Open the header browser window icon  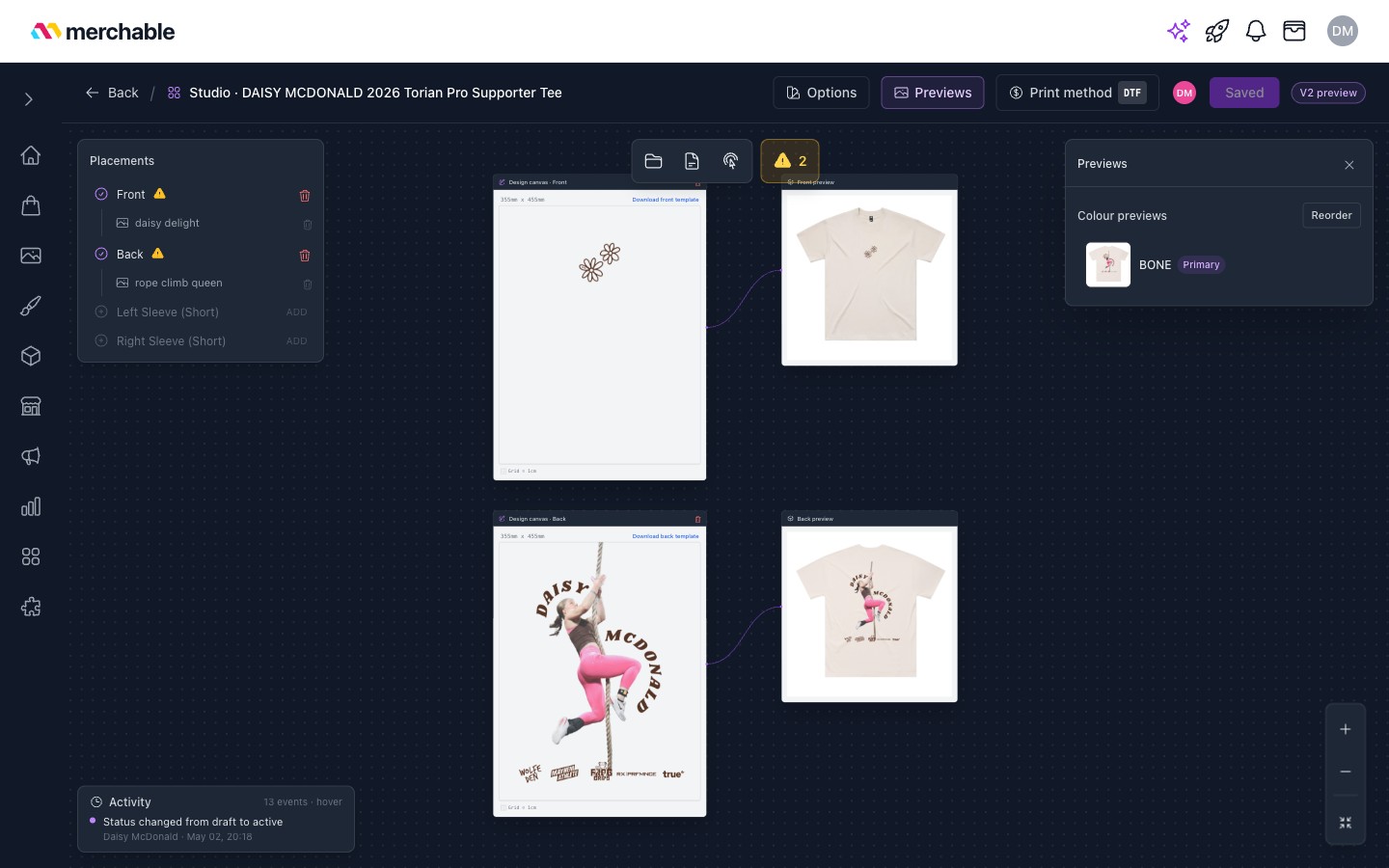pos(1294,31)
